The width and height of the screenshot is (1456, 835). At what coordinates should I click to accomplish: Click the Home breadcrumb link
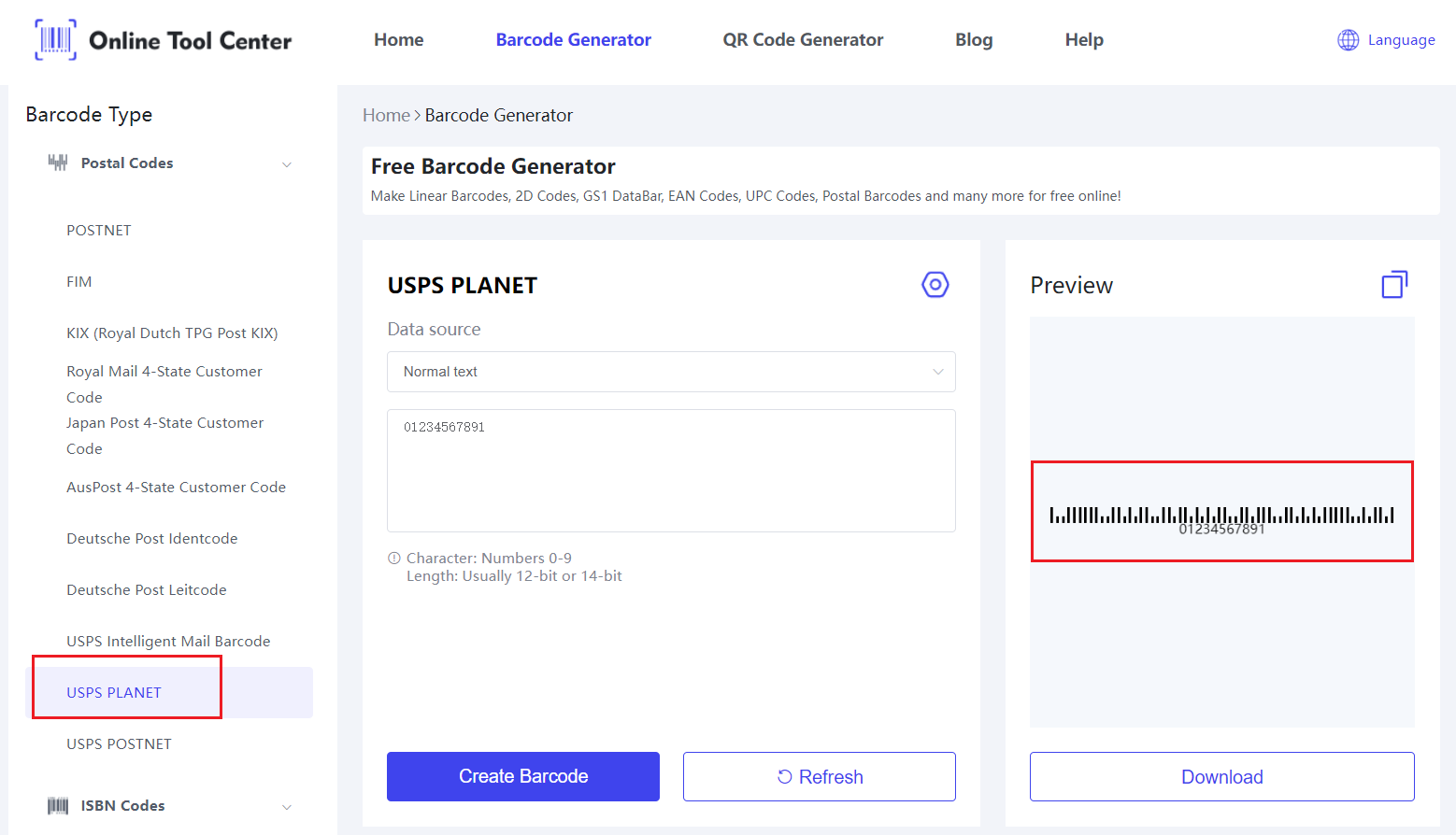pyautogui.click(x=386, y=116)
